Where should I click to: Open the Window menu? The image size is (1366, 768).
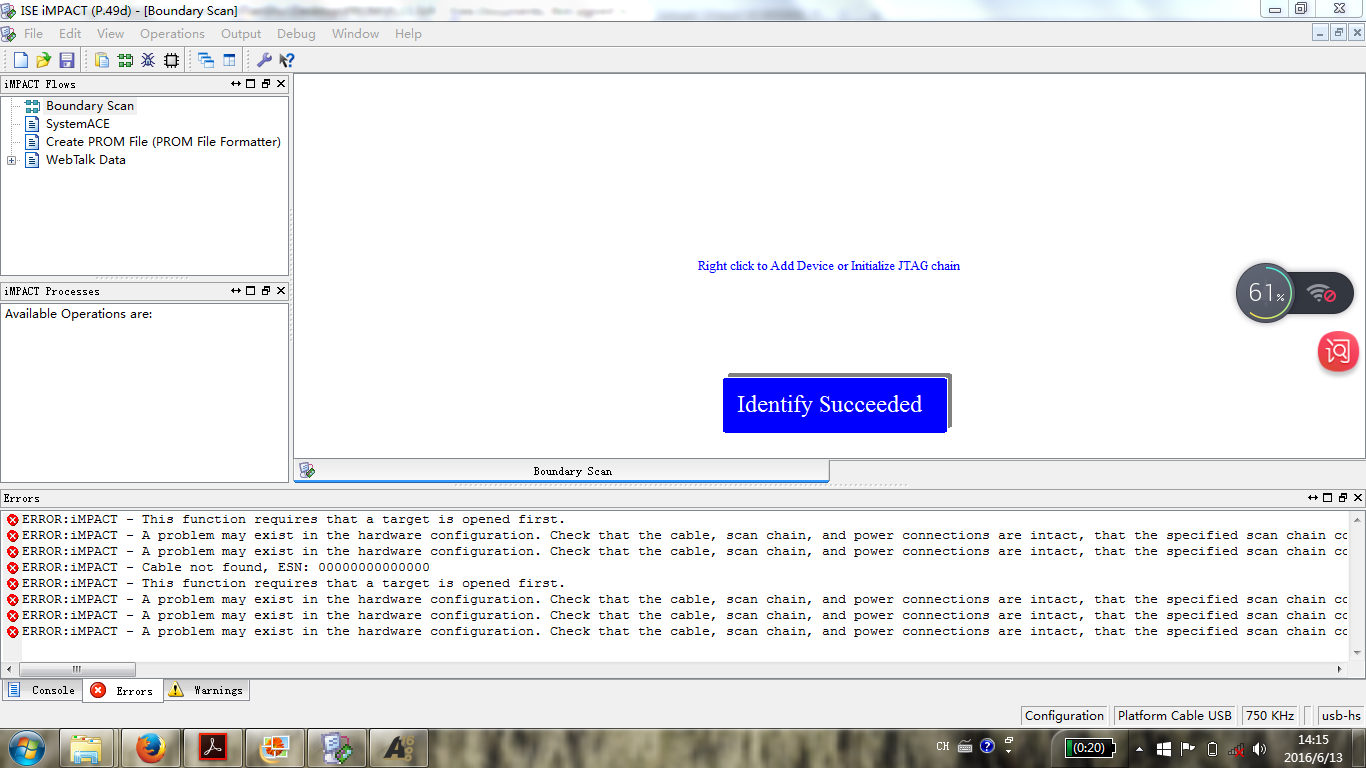355,34
